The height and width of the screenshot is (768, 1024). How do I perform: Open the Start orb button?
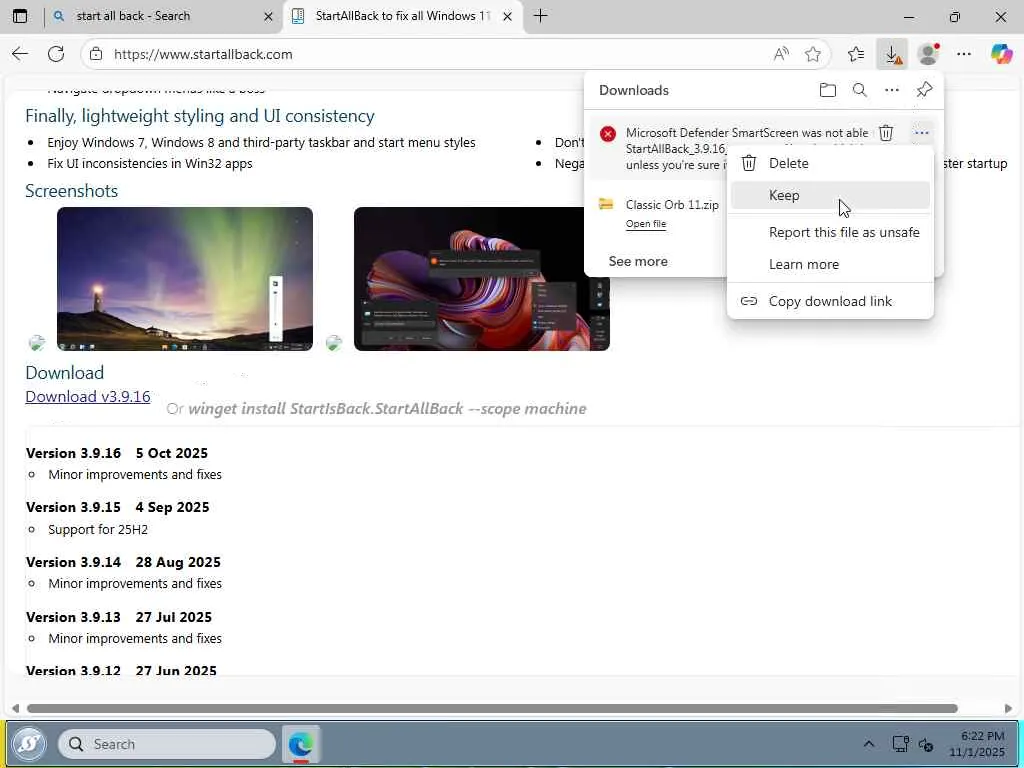29,743
